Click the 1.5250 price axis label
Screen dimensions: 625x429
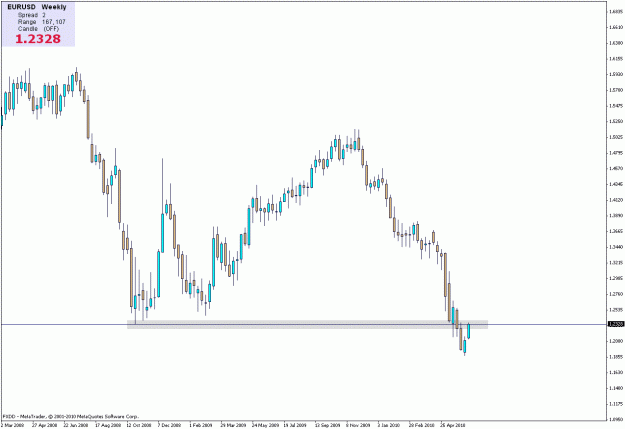[616, 121]
